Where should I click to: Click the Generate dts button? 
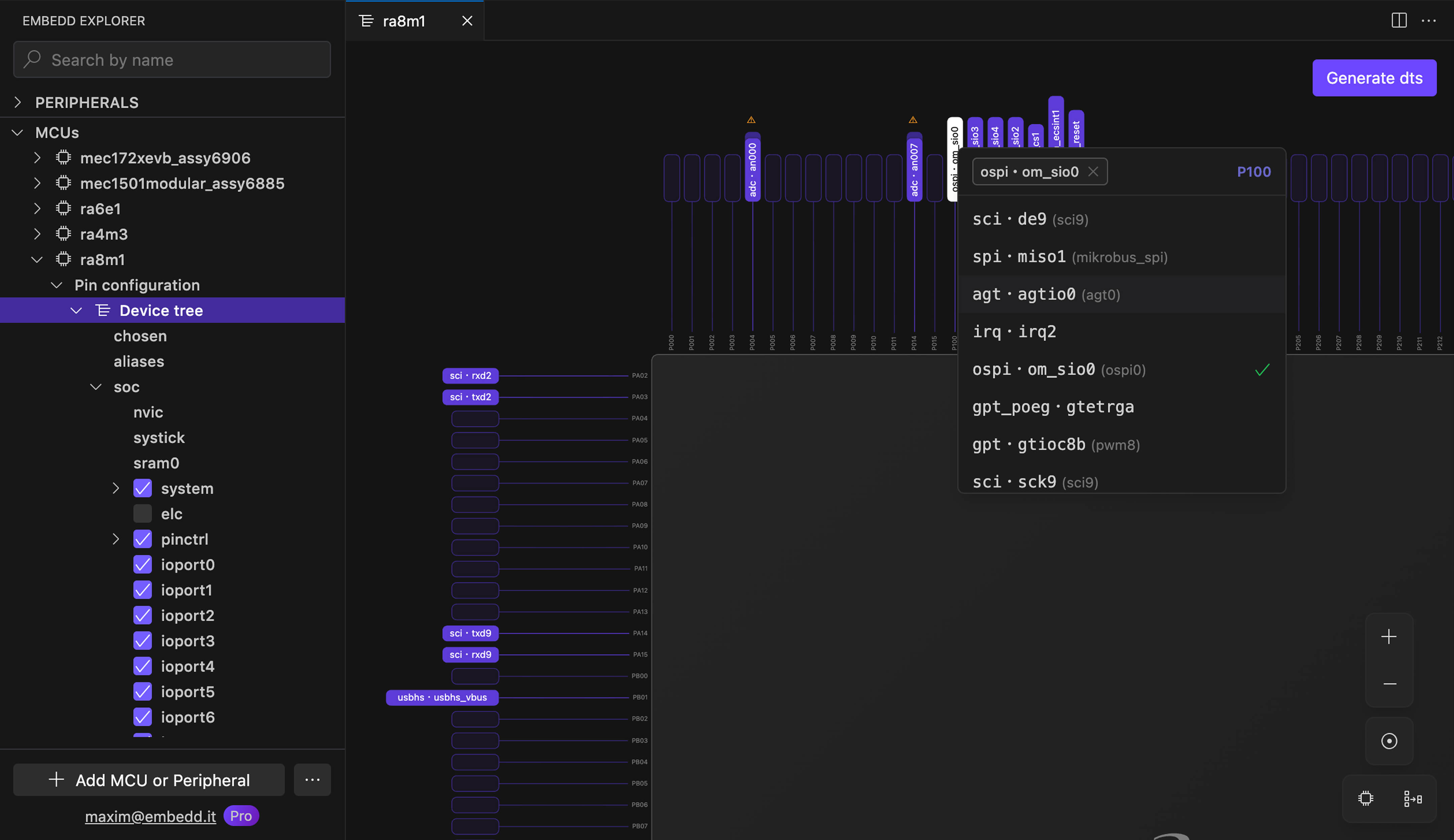1374,78
